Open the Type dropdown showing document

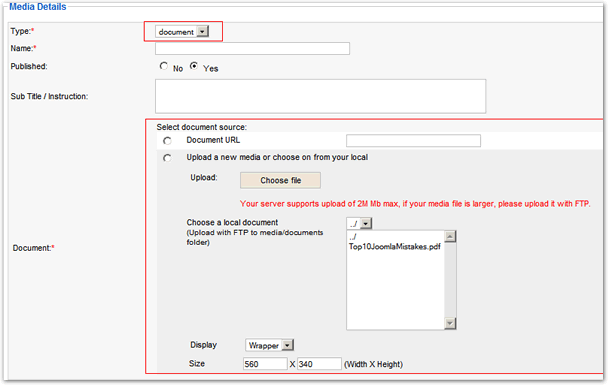(182, 31)
